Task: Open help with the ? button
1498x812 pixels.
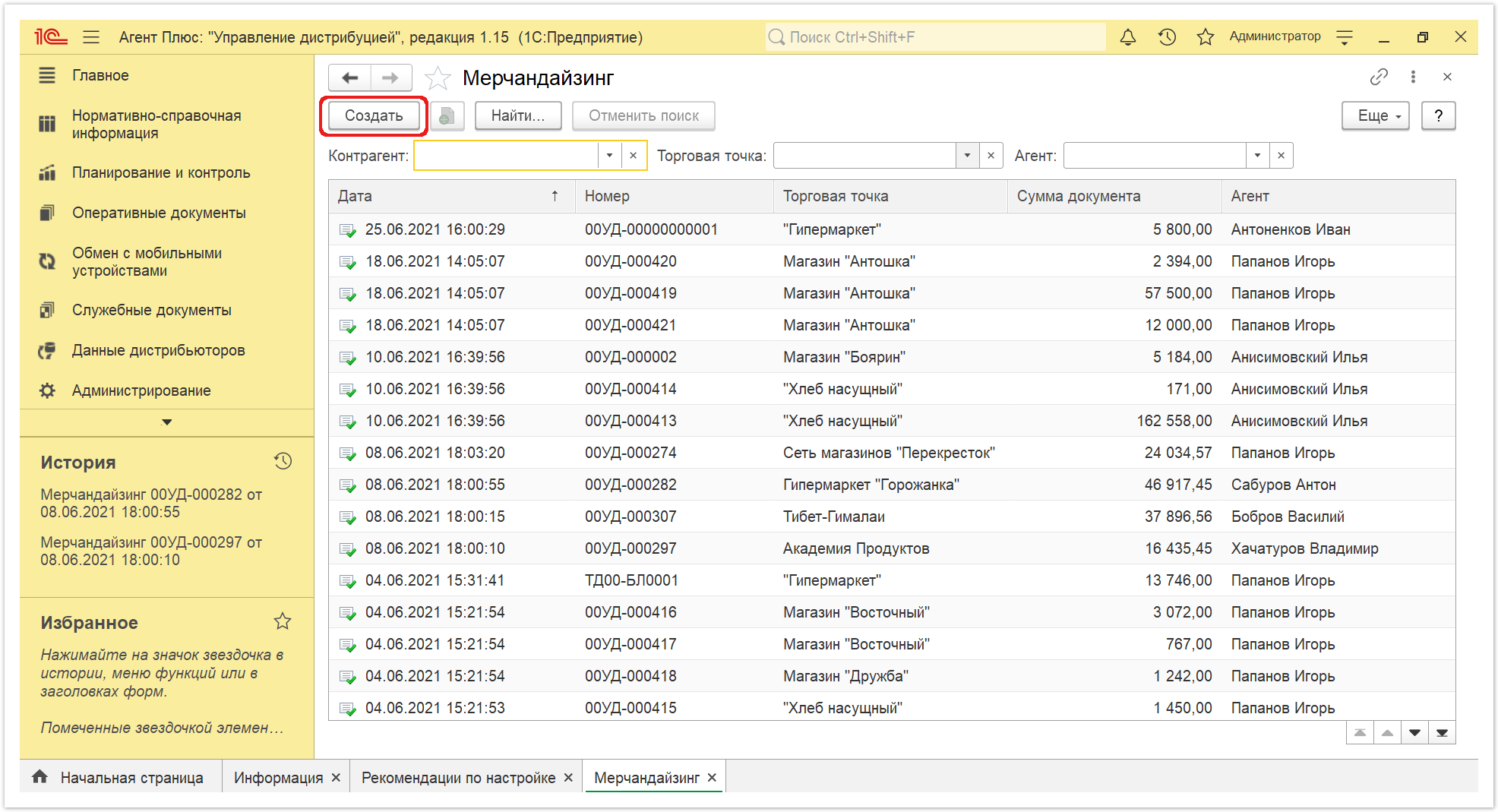Action: coord(1438,116)
